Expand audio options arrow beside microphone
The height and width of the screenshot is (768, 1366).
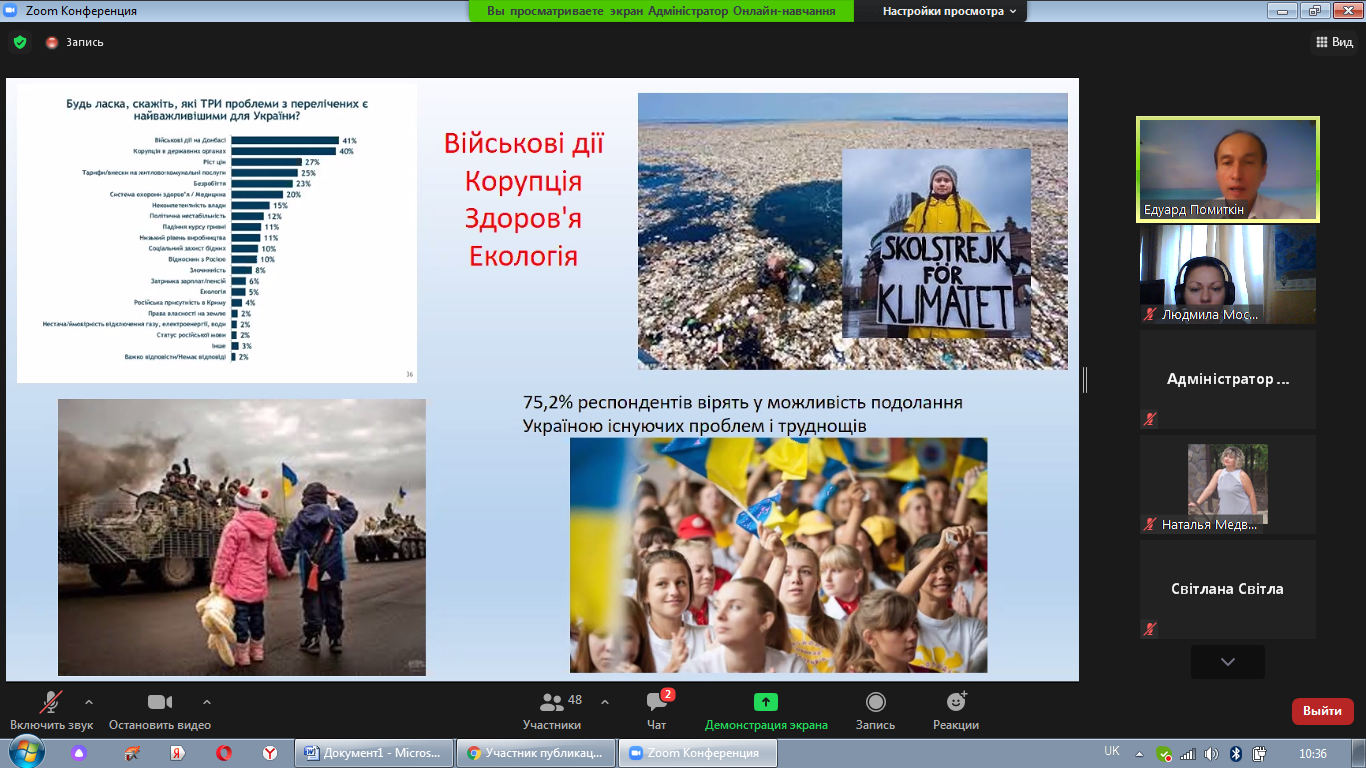(x=89, y=701)
